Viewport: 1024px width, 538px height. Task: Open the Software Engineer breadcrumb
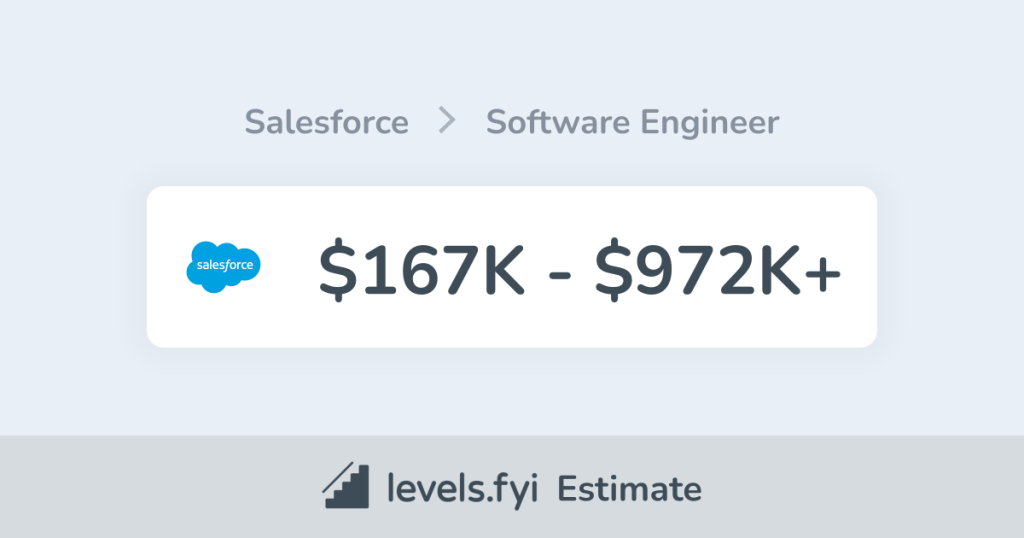[x=632, y=122]
